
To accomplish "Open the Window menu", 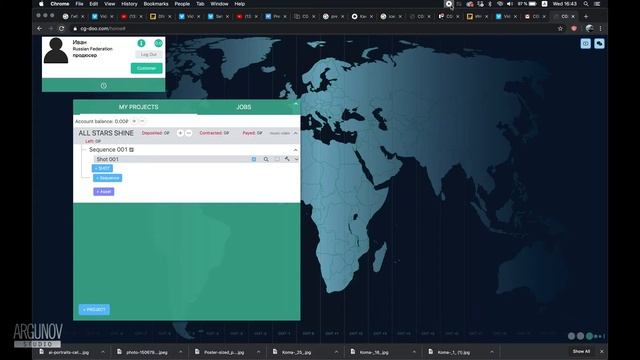I will click(x=219, y=4).
